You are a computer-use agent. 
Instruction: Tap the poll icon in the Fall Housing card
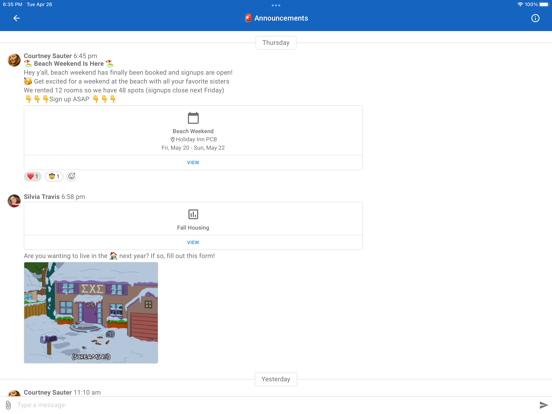pyautogui.click(x=193, y=214)
